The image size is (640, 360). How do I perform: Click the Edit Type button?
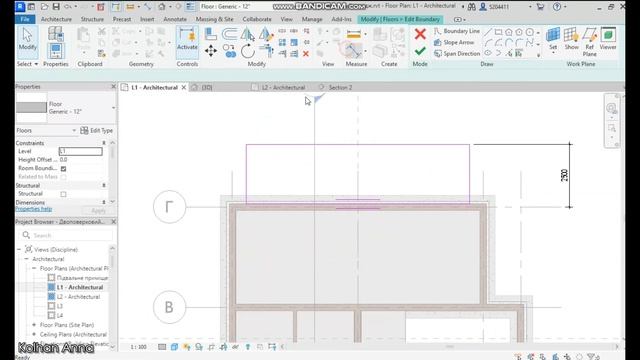coord(97,131)
